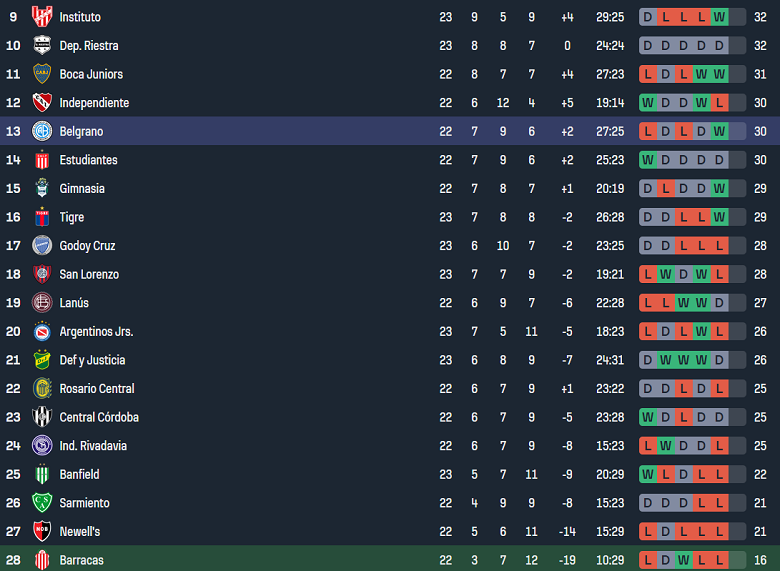
Task: Click the San Lorenzo team badge
Action: (42, 274)
